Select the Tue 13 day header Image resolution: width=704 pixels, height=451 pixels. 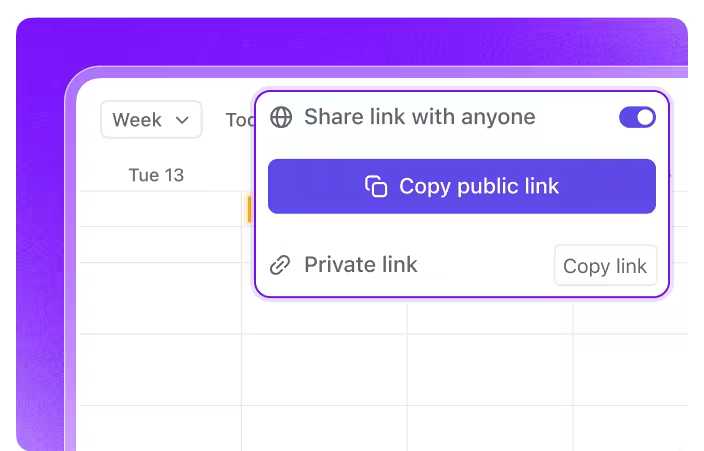(156, 175)
